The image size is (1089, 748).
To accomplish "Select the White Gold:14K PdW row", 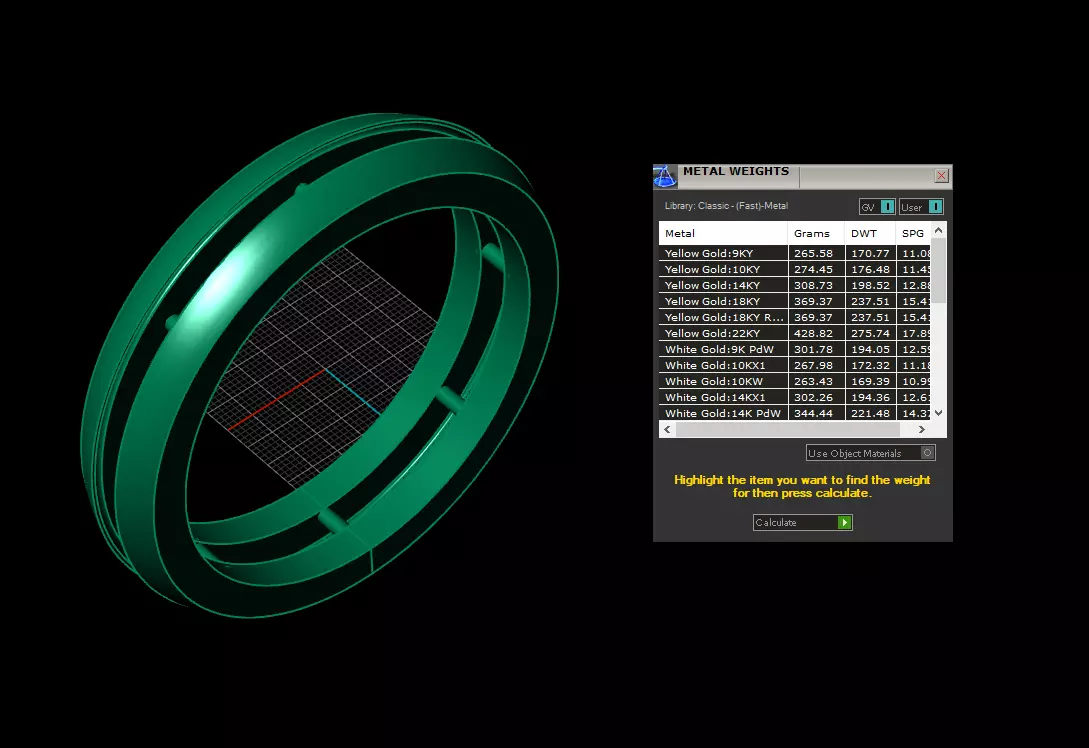I will coord(795,413).
